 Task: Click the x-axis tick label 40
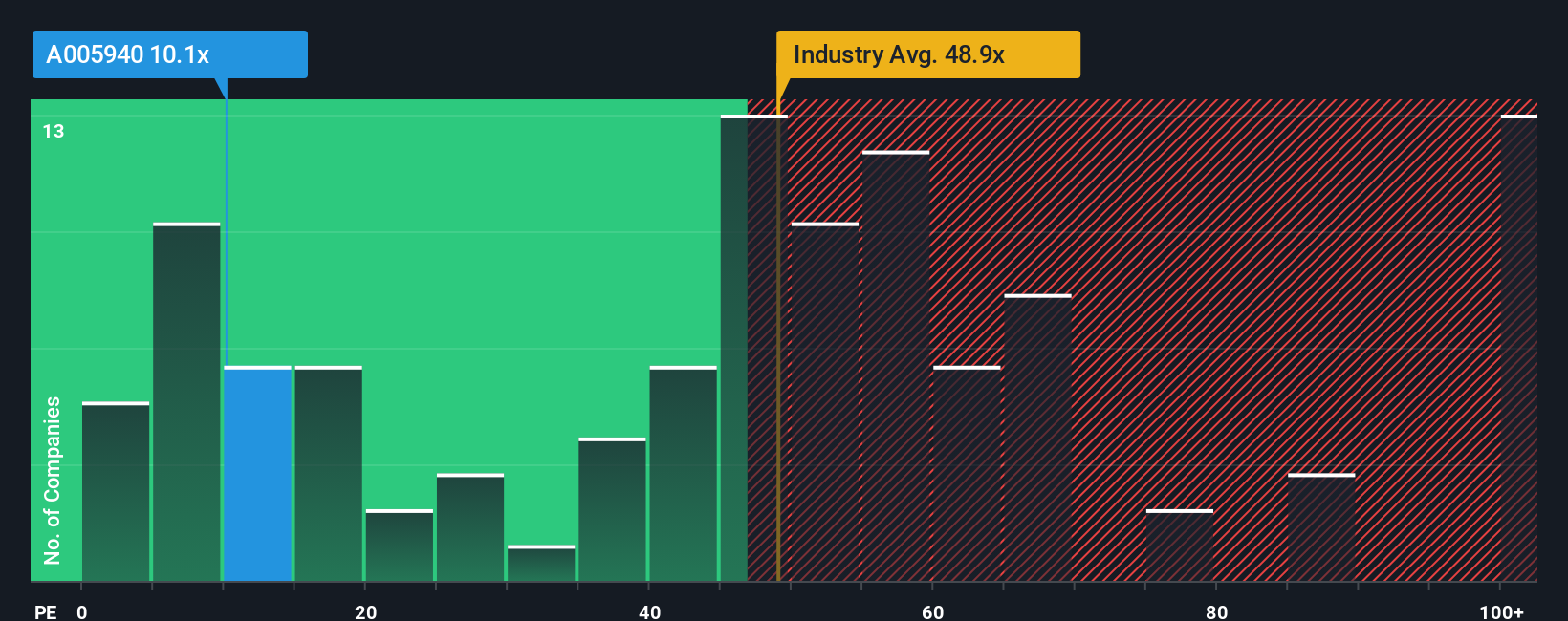pyautogui.click(x=649, y=612)
